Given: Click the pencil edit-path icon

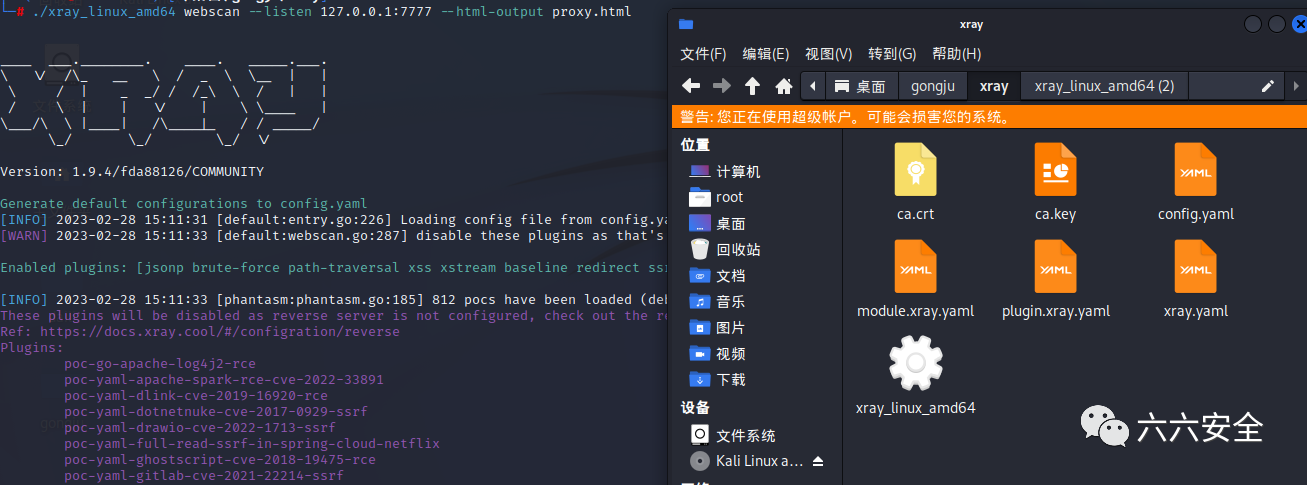Looking at the screenshot, I should click(1268, 86).
